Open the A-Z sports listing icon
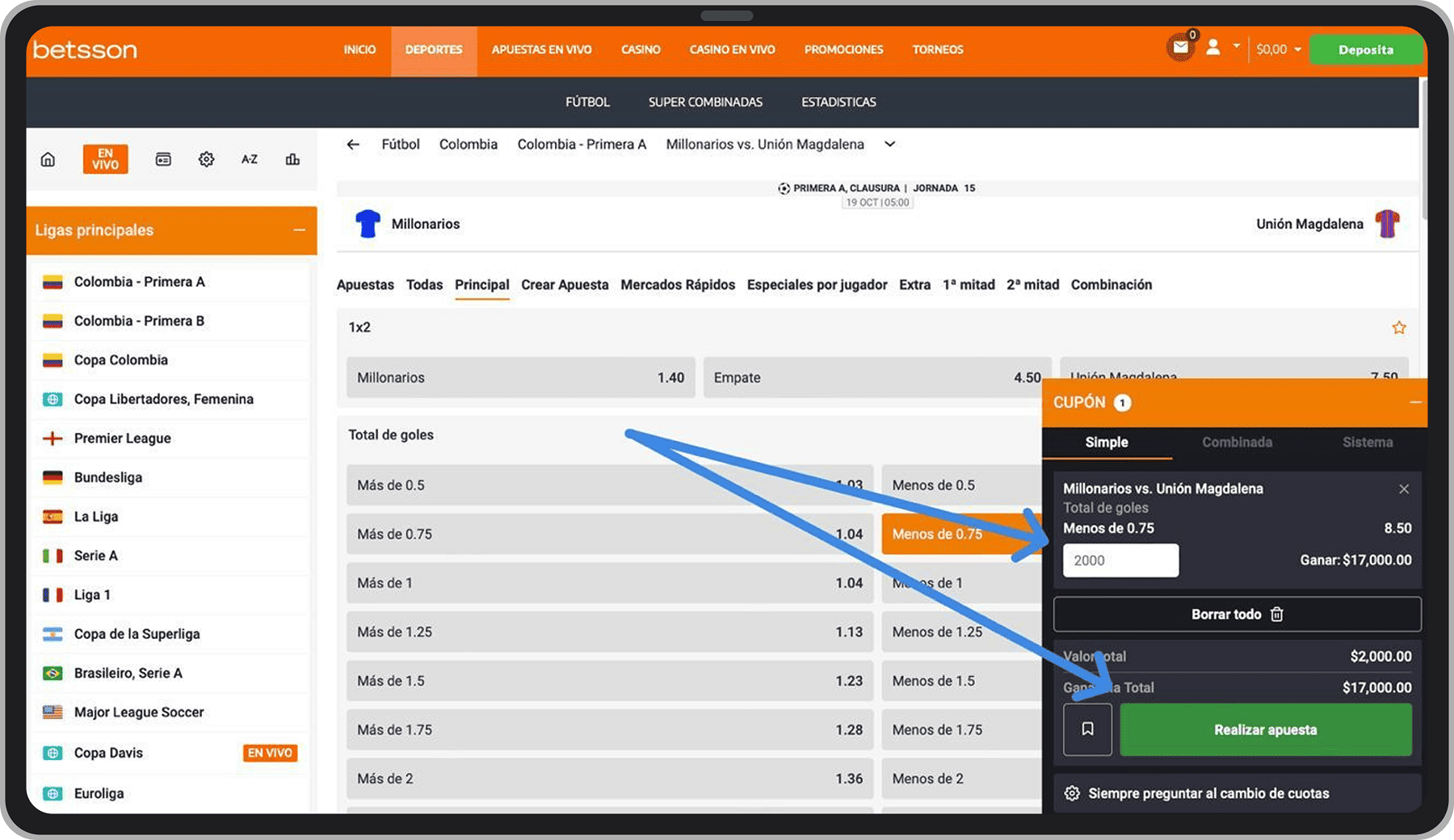The image size is (1454, 840). [250, 159]
